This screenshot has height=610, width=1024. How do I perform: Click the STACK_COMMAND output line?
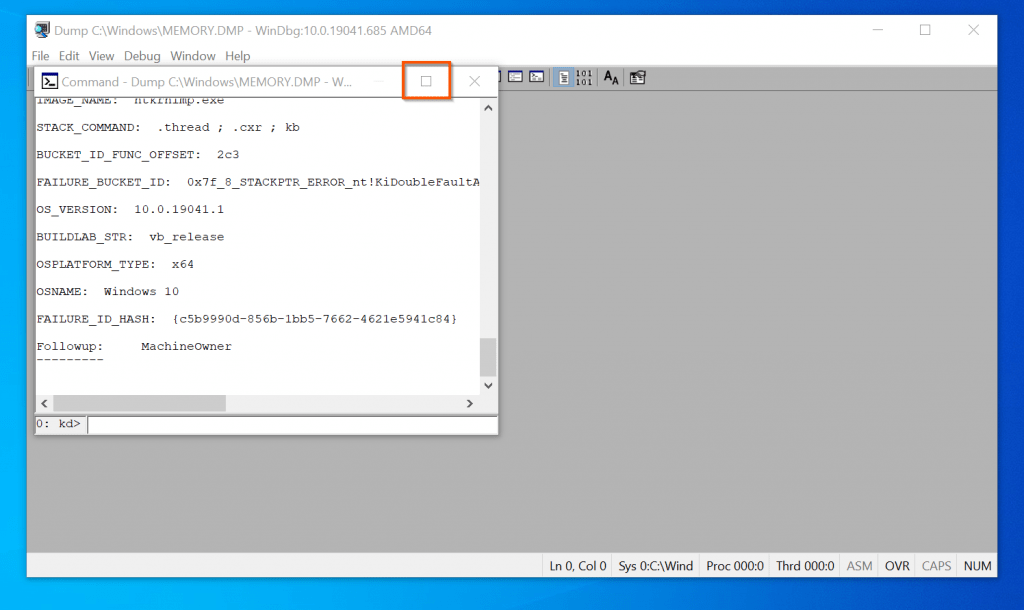168,127
